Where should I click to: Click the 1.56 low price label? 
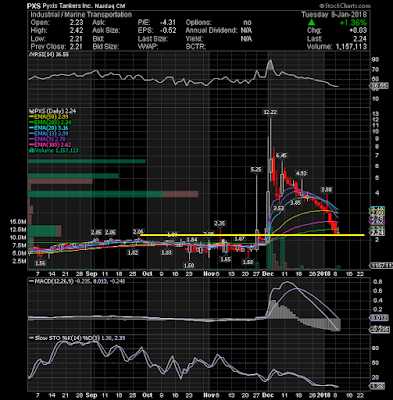tap(40, 263)
